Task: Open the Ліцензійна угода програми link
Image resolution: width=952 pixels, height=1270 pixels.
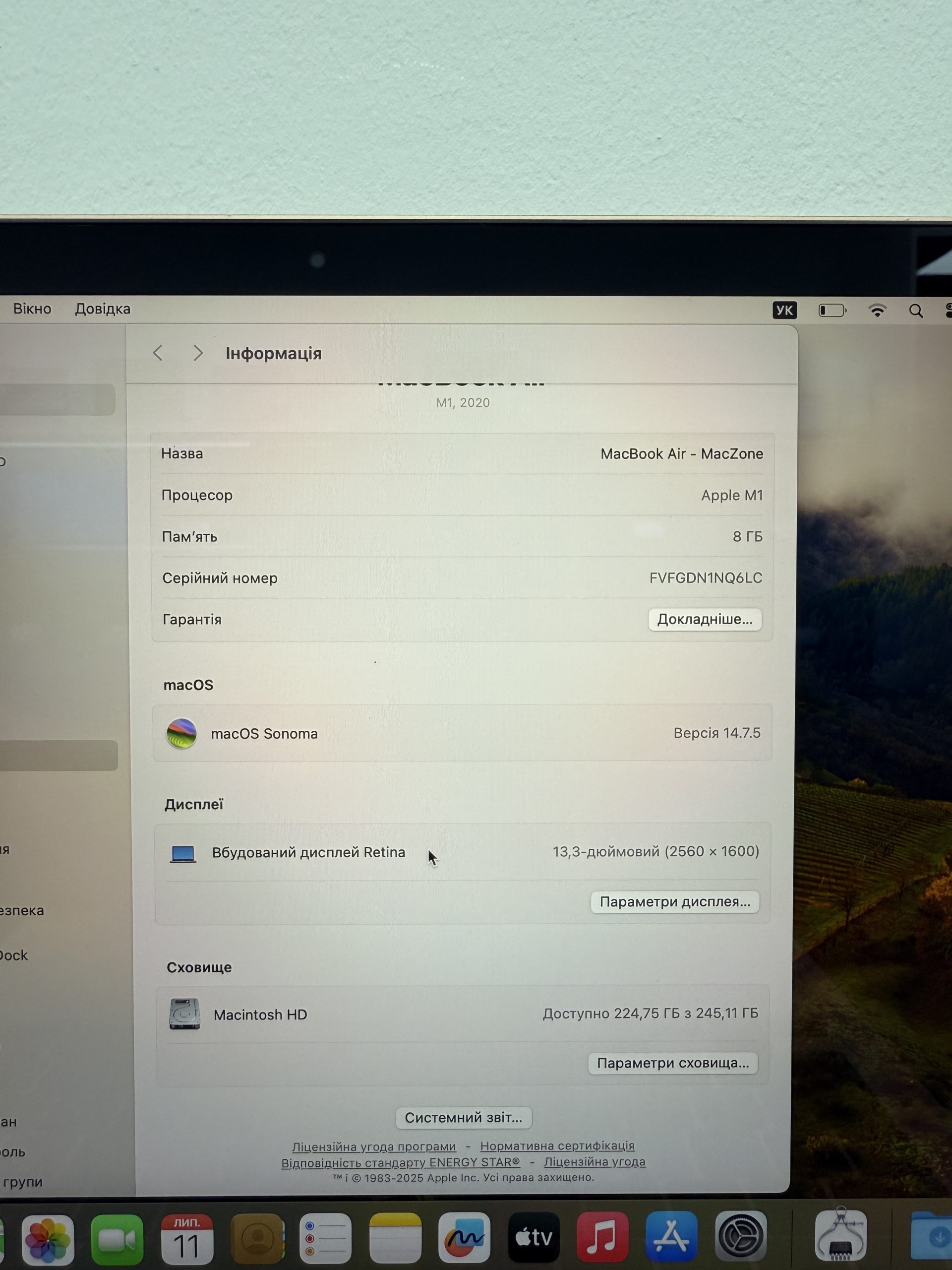Action: click(374, 1146)
